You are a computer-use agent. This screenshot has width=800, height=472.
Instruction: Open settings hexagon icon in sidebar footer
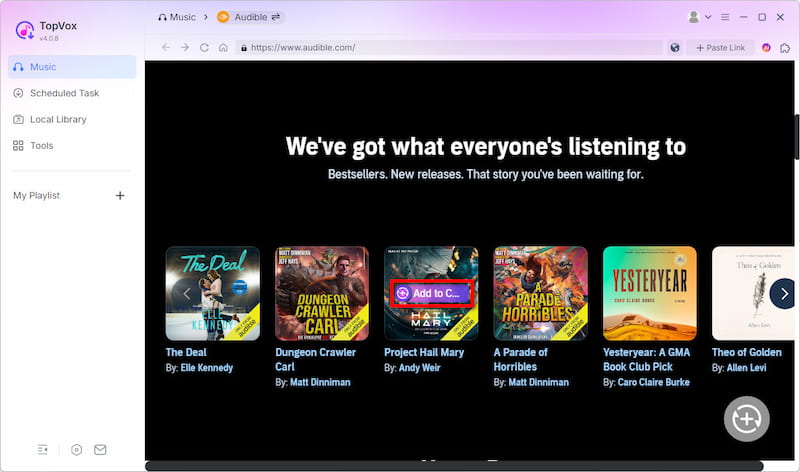[x=77, y=450]
